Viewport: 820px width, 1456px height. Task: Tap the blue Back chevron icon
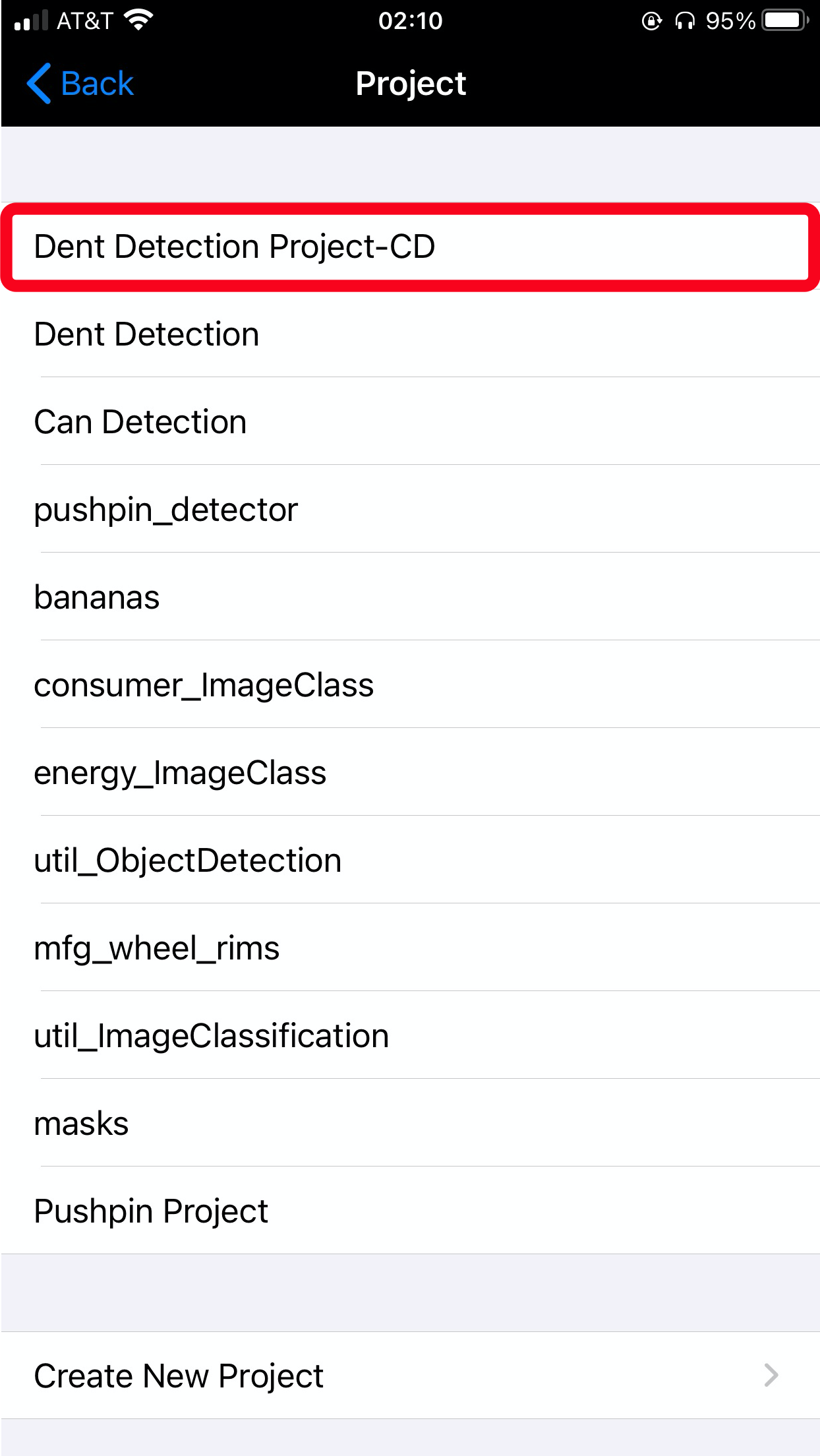39,84
